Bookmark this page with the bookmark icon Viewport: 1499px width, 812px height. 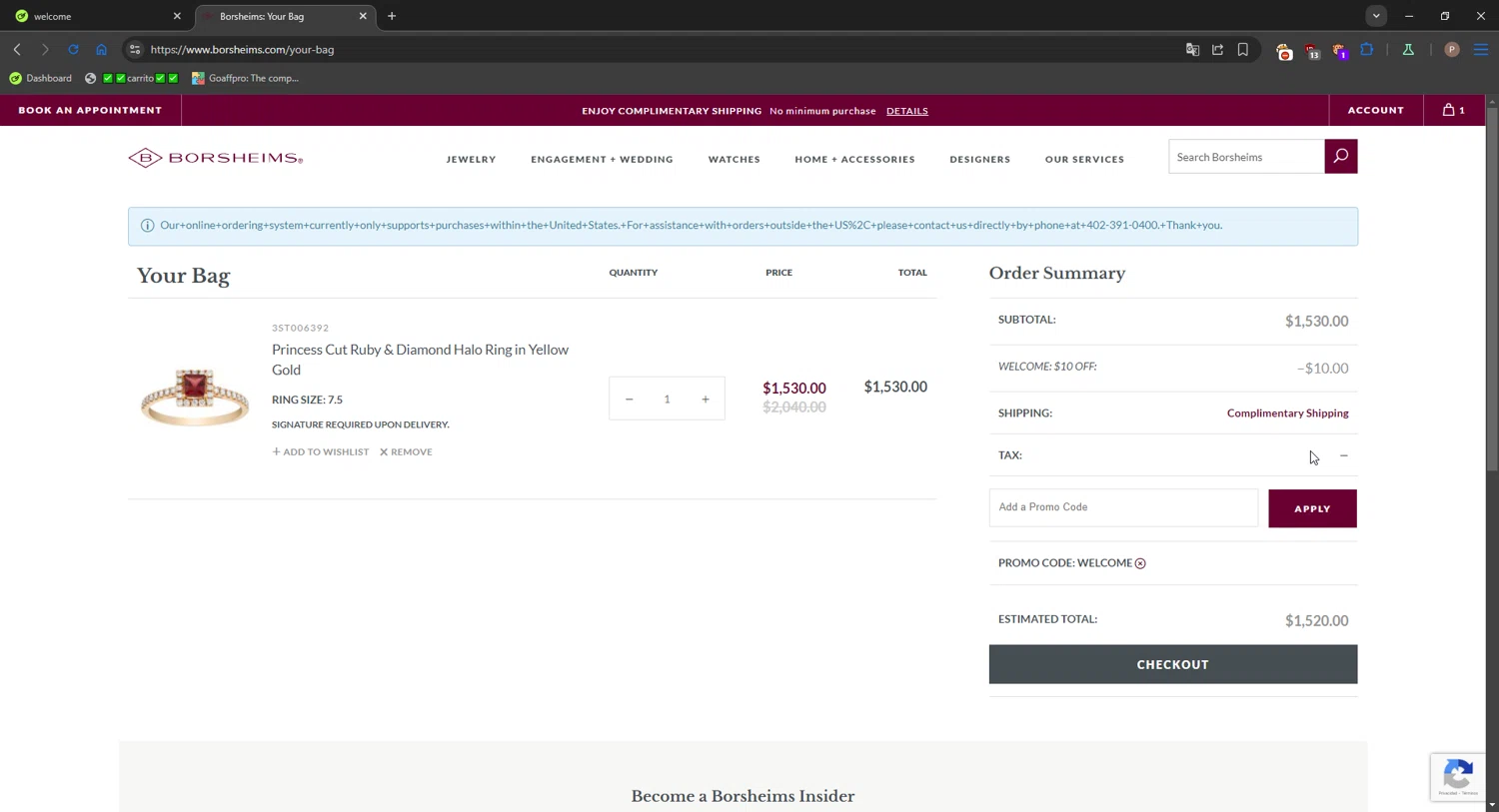click(1243, 49)
